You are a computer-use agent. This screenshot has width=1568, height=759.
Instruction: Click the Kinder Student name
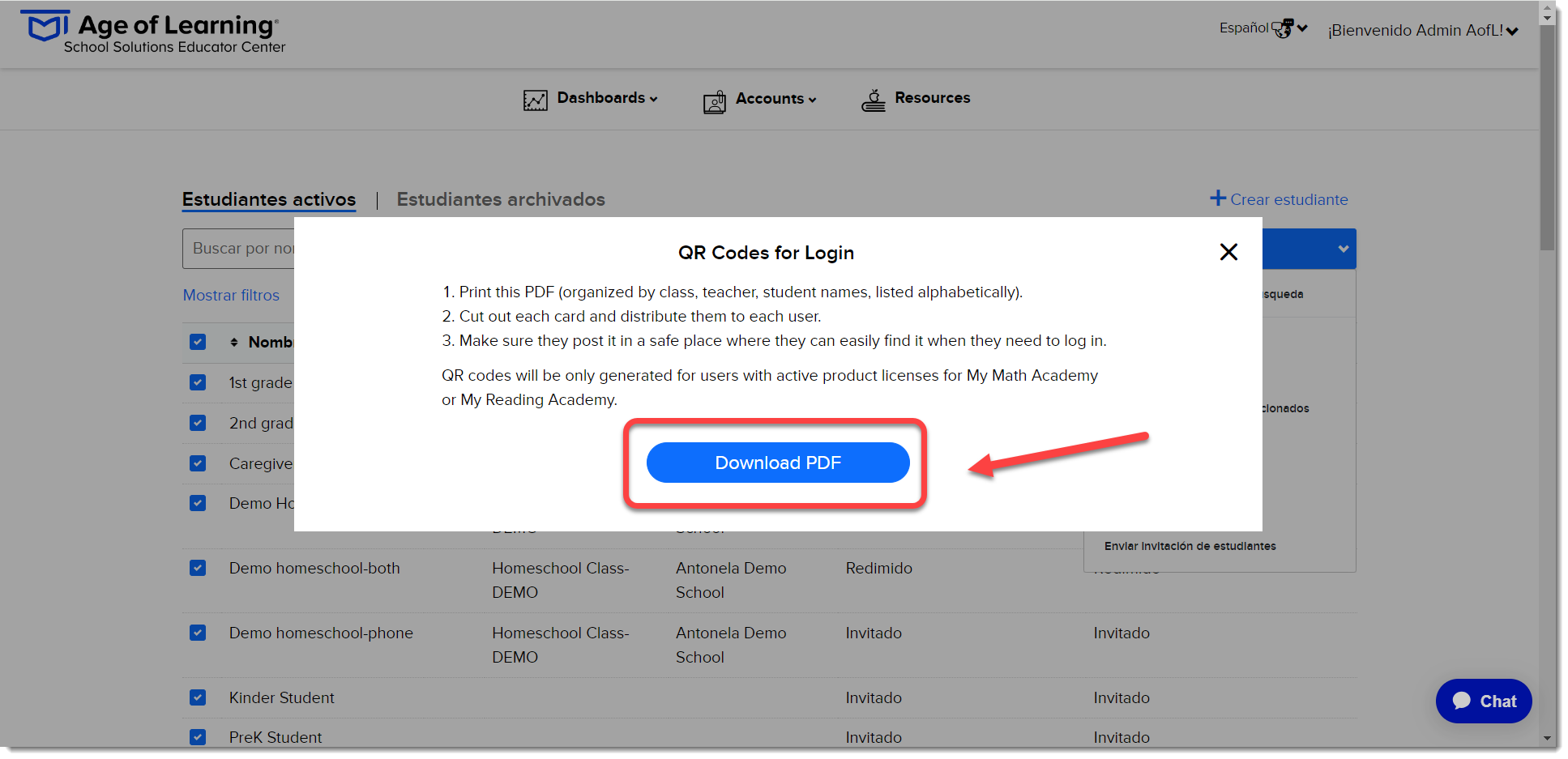pyautogui.click(x=281, y=697)
